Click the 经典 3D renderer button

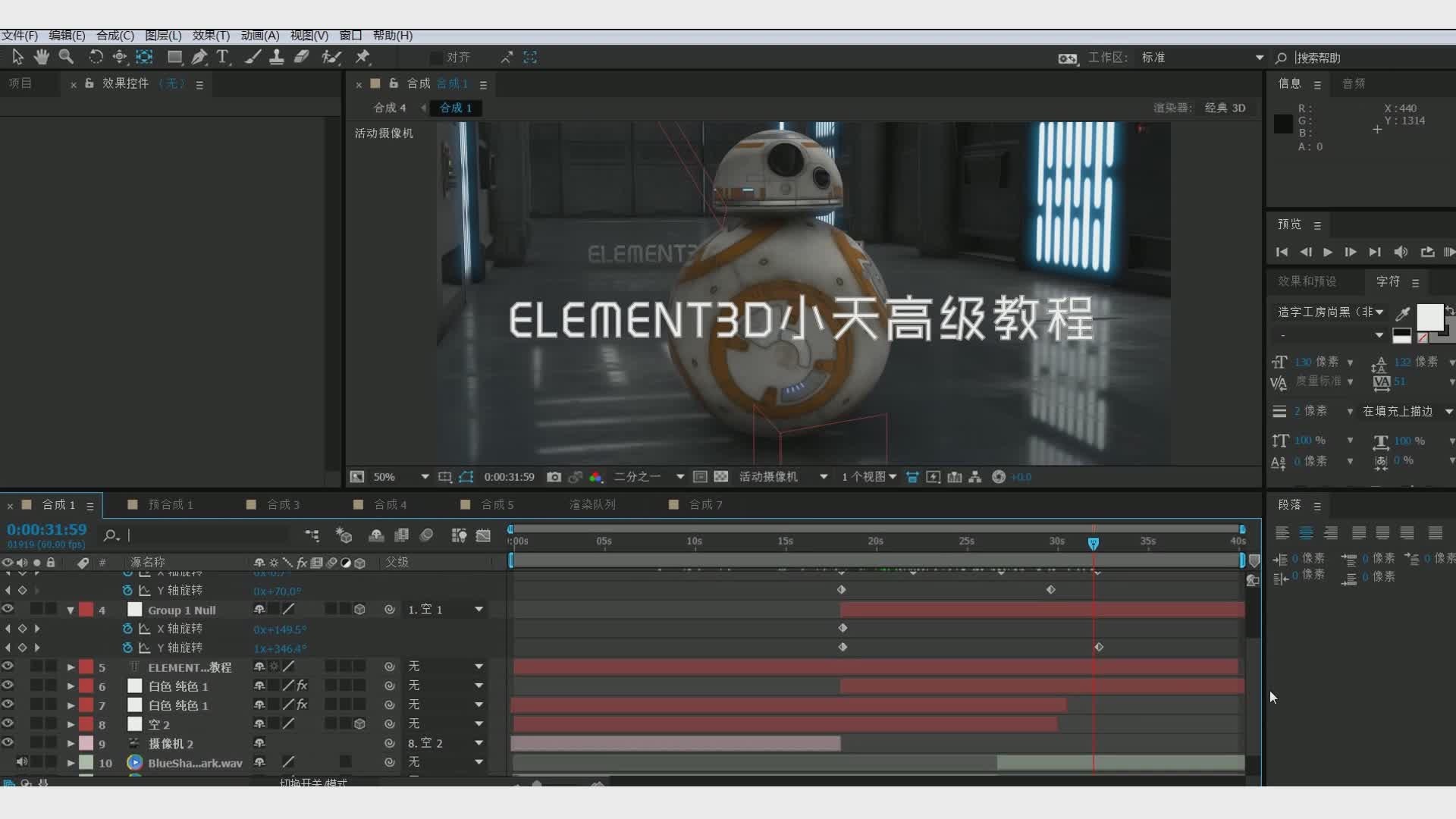click(1225, 108)
